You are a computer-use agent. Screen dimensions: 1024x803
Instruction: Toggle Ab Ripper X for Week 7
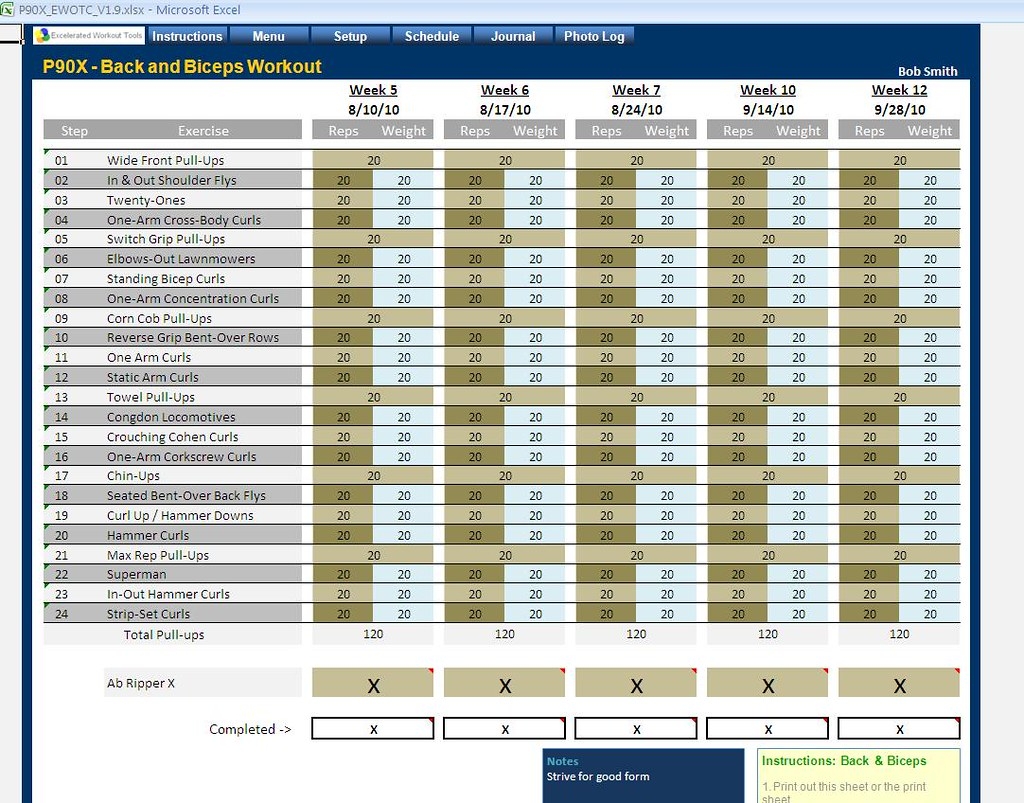click(x=636, y=684)
